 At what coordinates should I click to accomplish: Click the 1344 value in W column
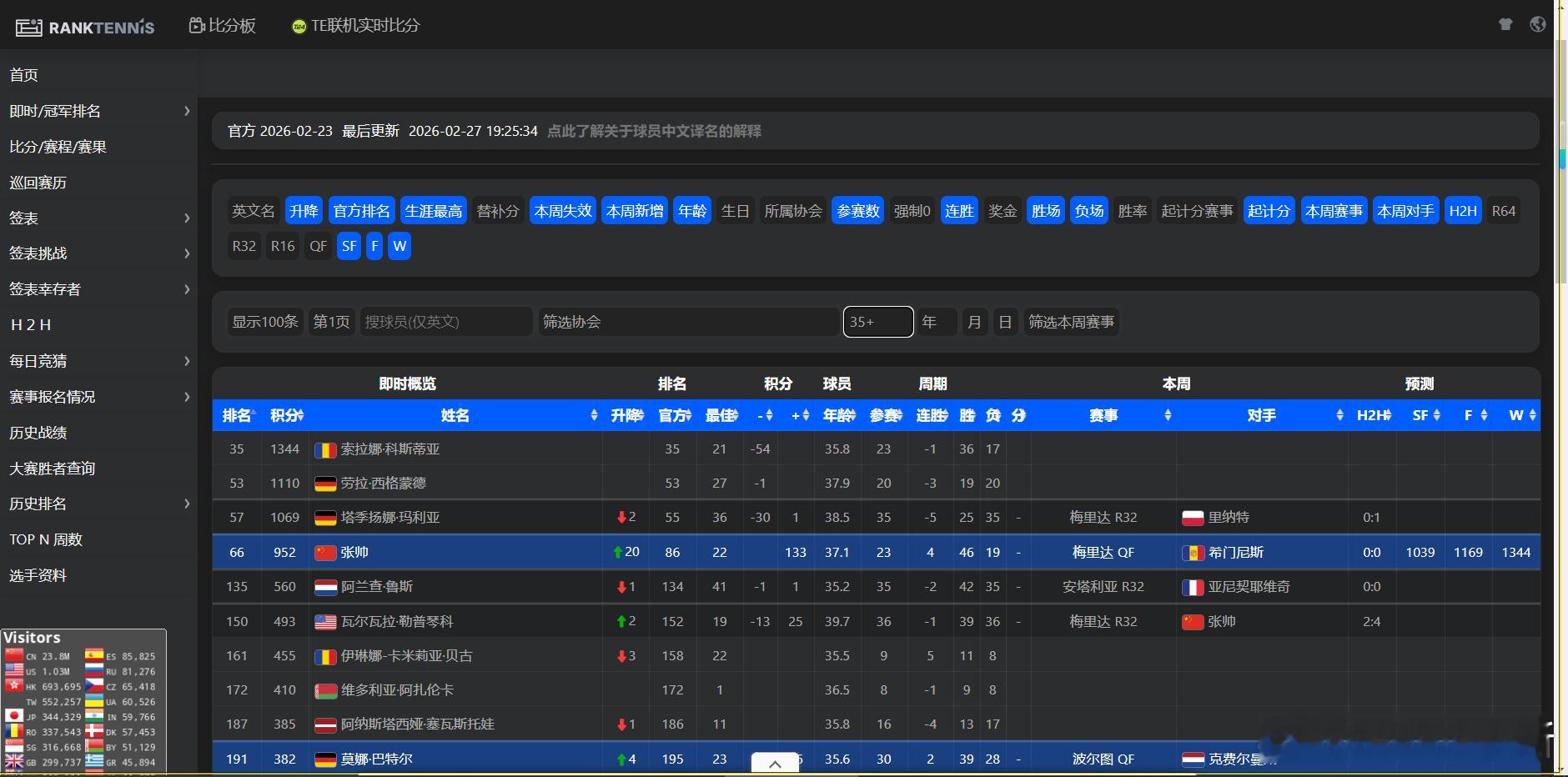pos(1516,552)
